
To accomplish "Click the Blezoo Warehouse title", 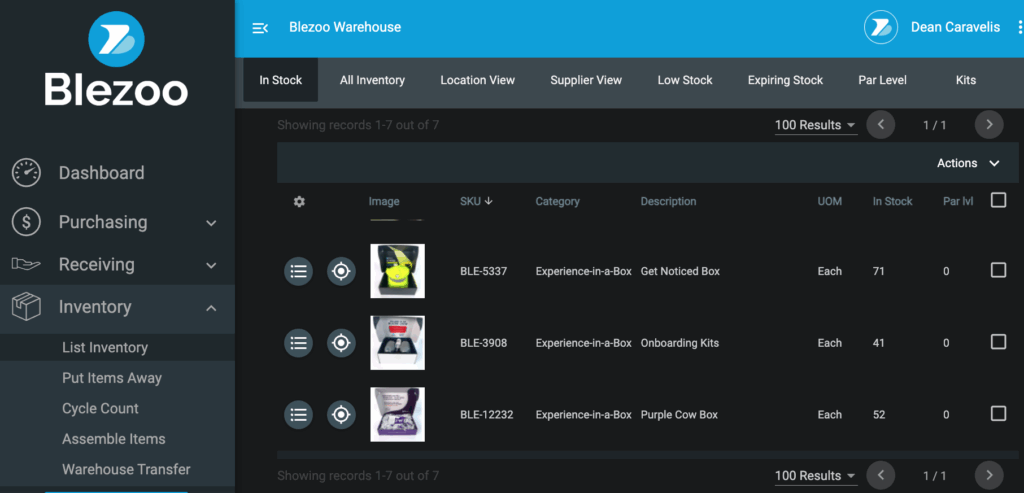I will point(345,27).
